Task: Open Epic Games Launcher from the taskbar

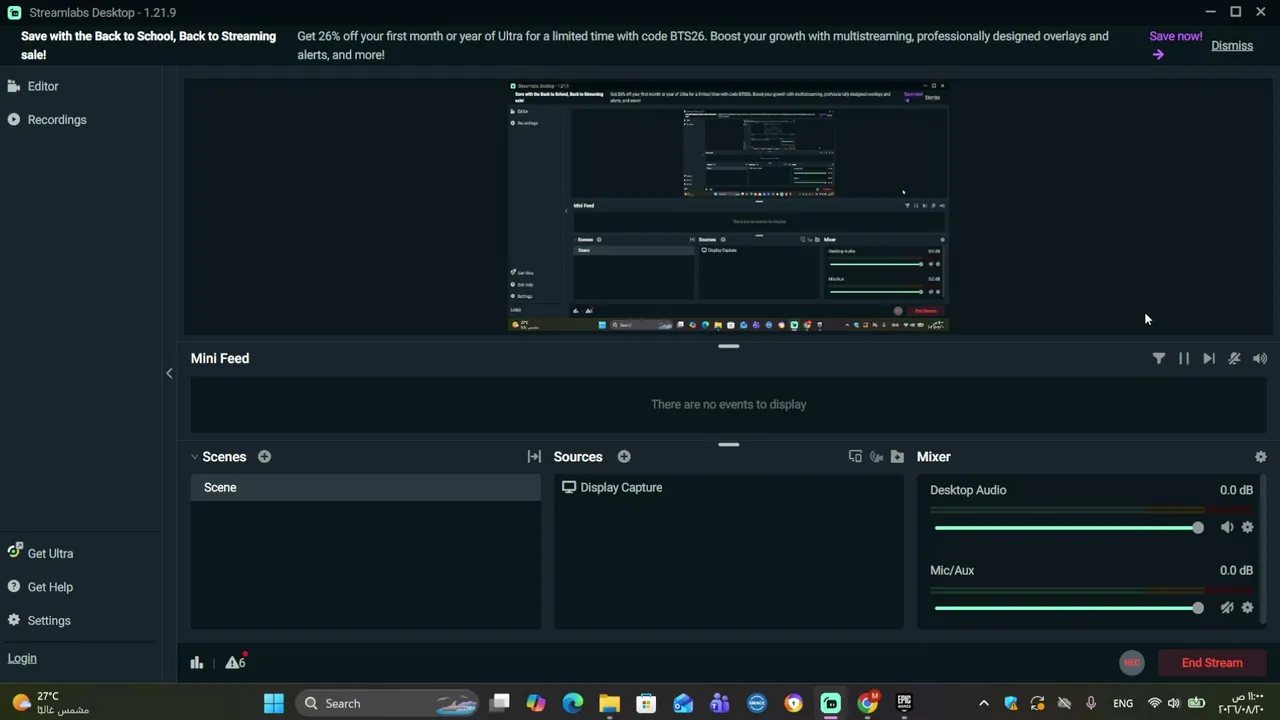Action: tap(905, 704)
